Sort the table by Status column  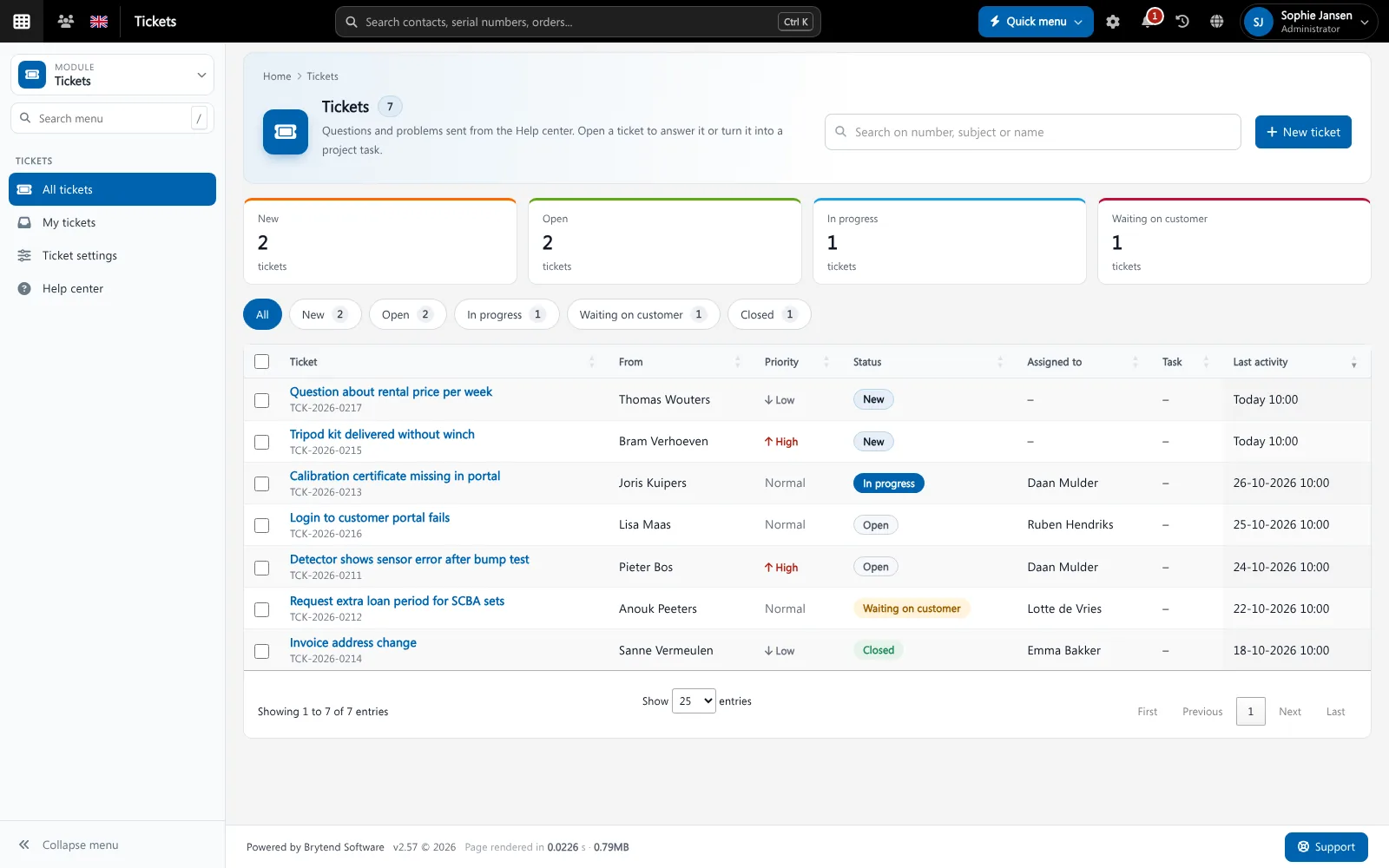click(927, 362)
